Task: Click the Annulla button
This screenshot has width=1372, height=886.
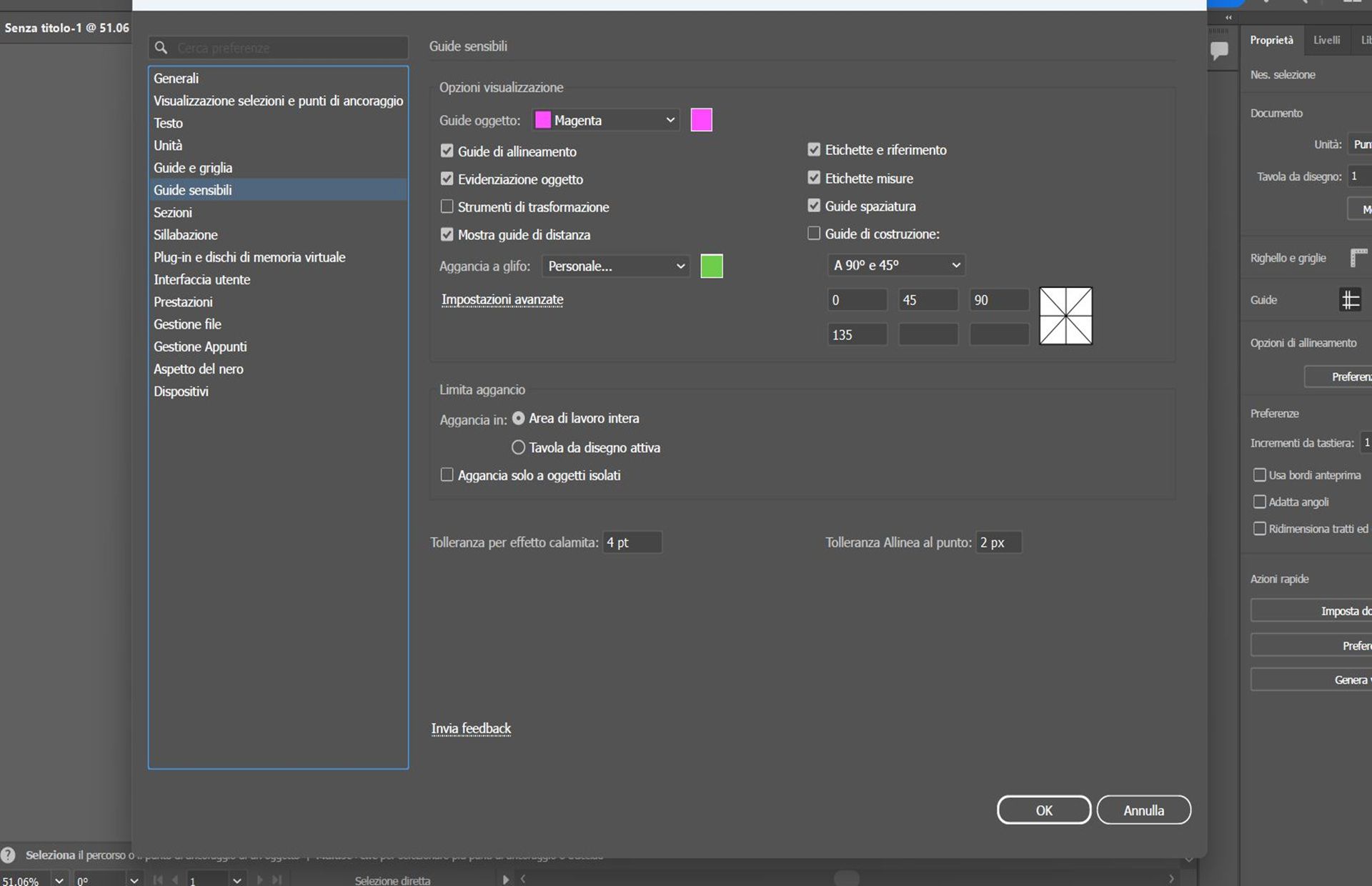Action: [x=1143, y=810]
